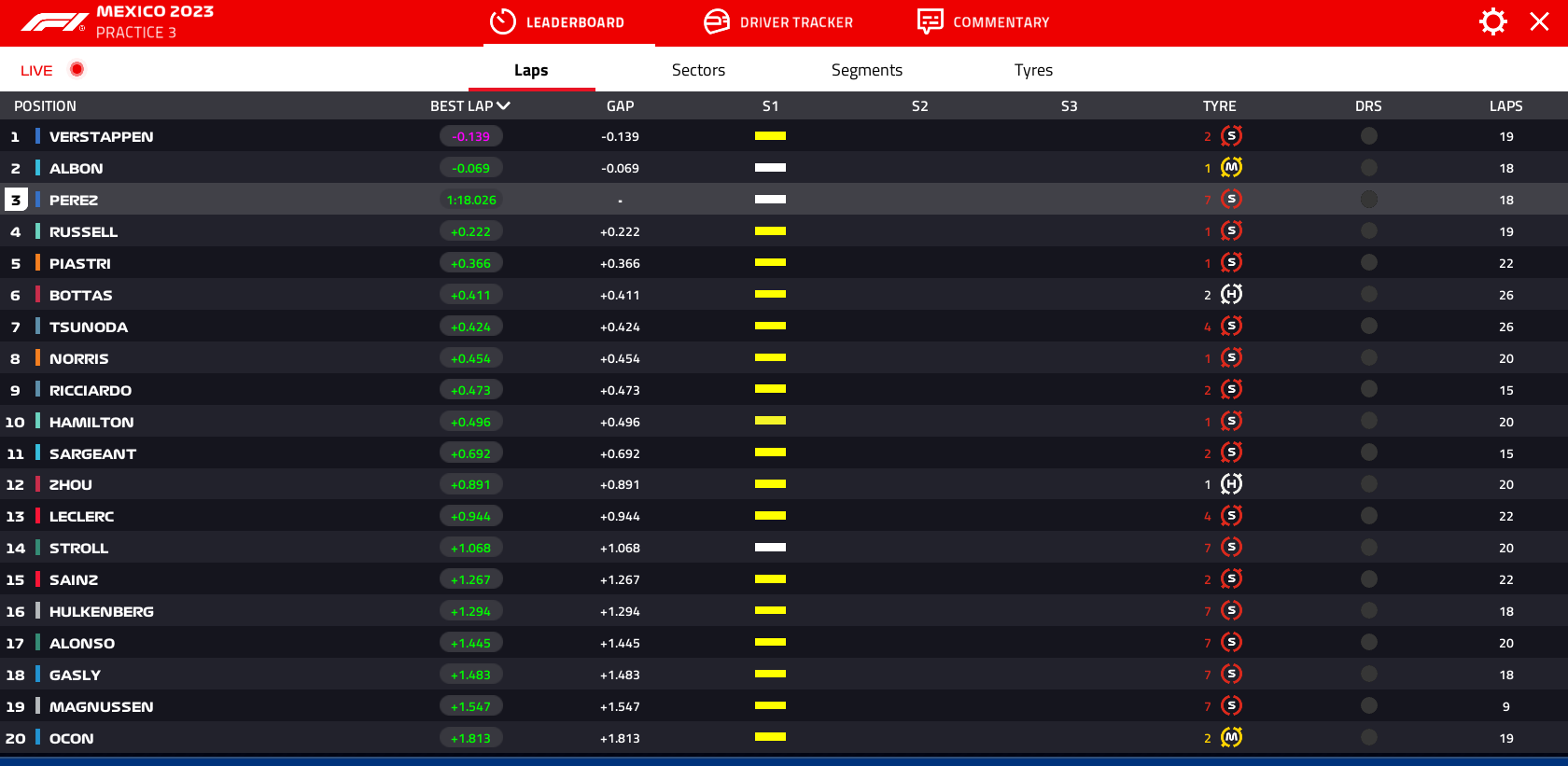Click Magnussen's soft tyre icon
1568x766 pixels.
point(1232,705)
